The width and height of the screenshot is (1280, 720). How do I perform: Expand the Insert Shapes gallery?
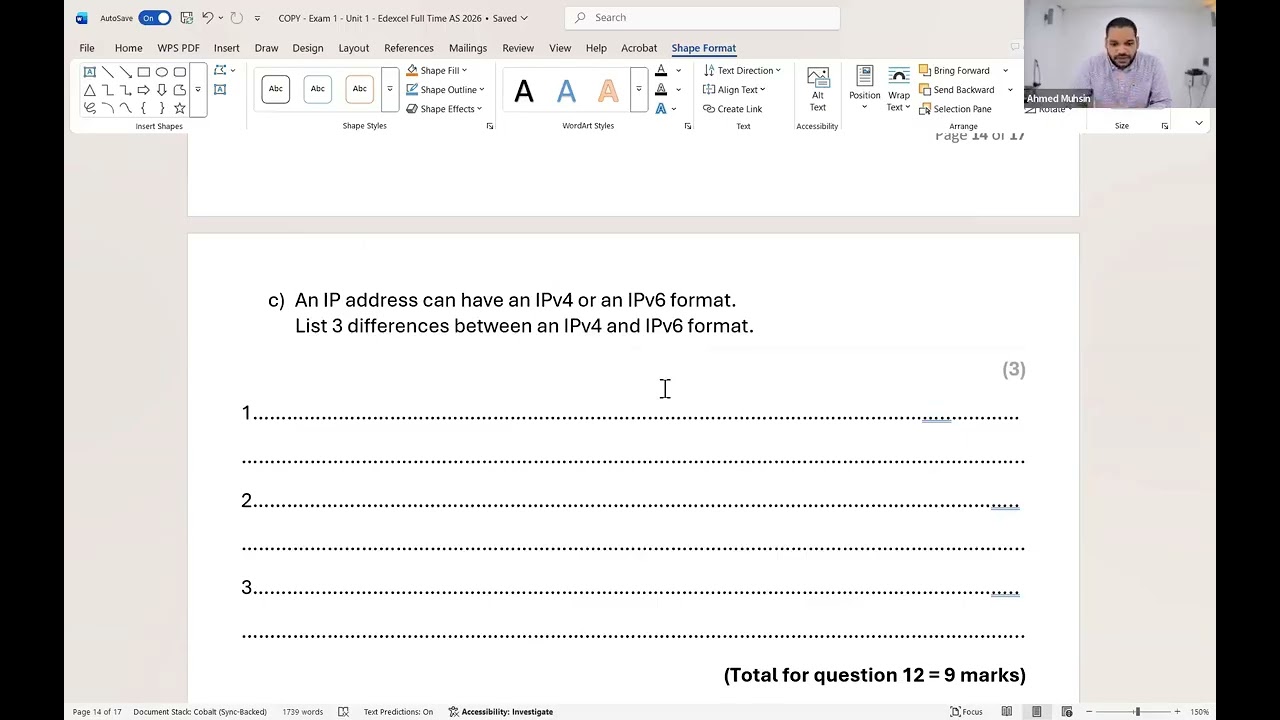(x=198, y=90)
